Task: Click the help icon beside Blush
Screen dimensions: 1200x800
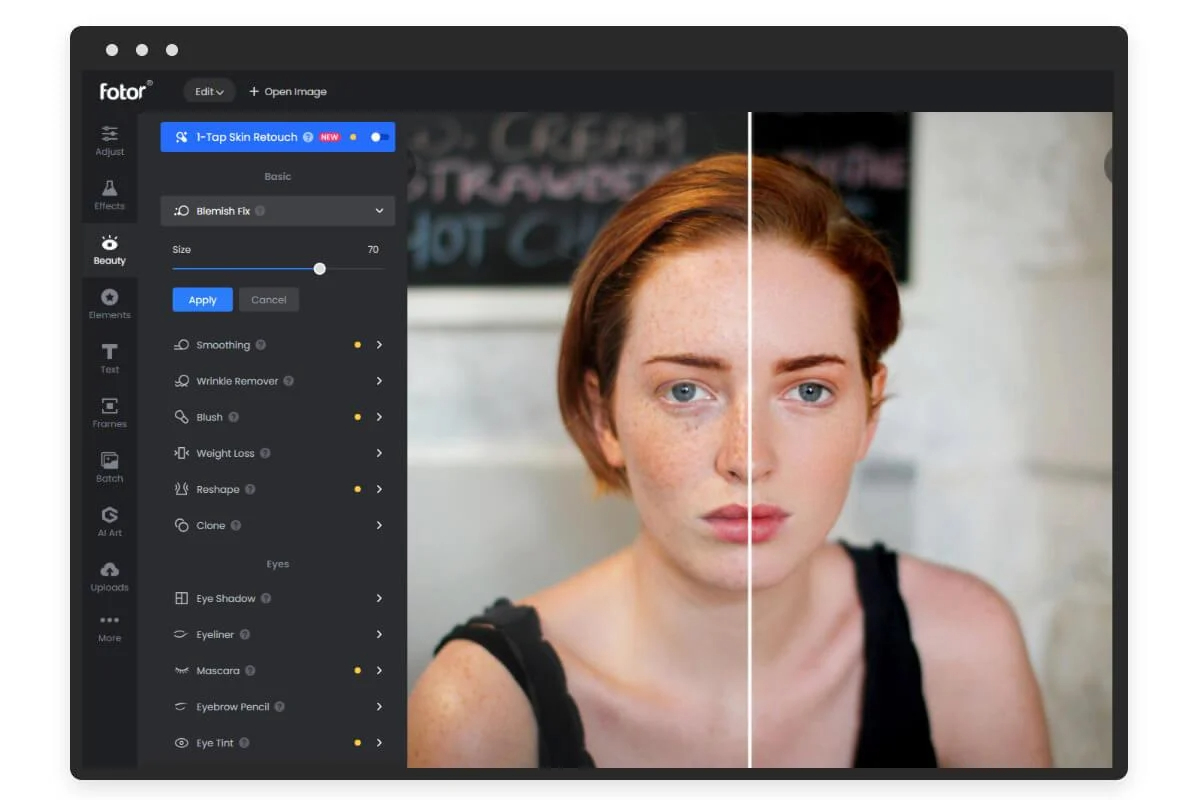Action: pos(233,417)
